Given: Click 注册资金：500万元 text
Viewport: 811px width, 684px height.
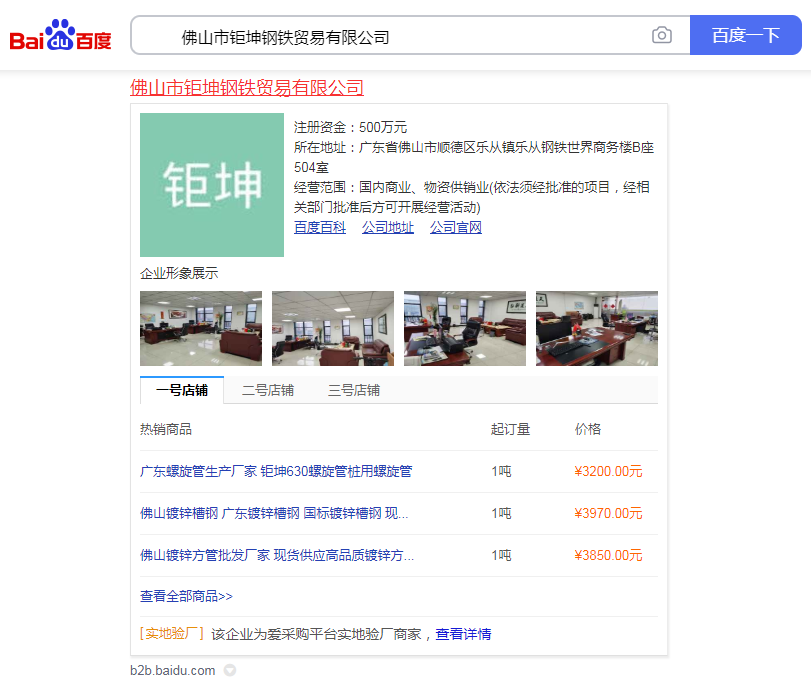Looking at the screenshot, I should click(351, 127).
